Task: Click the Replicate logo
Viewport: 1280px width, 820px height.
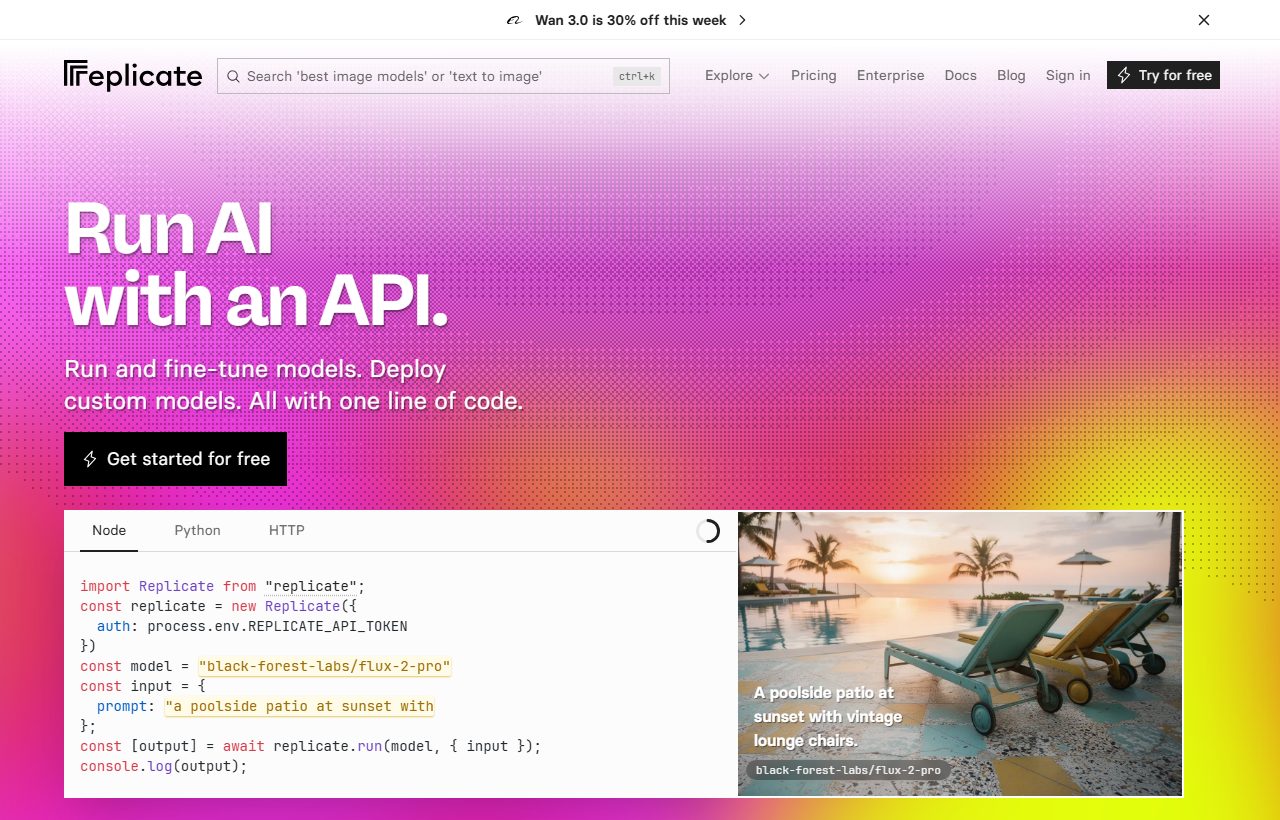Action: pos(133,75)
